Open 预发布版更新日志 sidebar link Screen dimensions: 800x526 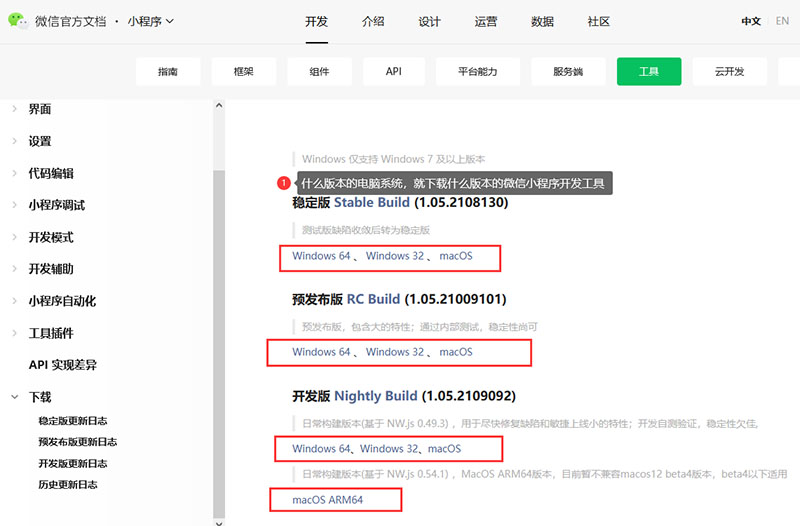78,442
